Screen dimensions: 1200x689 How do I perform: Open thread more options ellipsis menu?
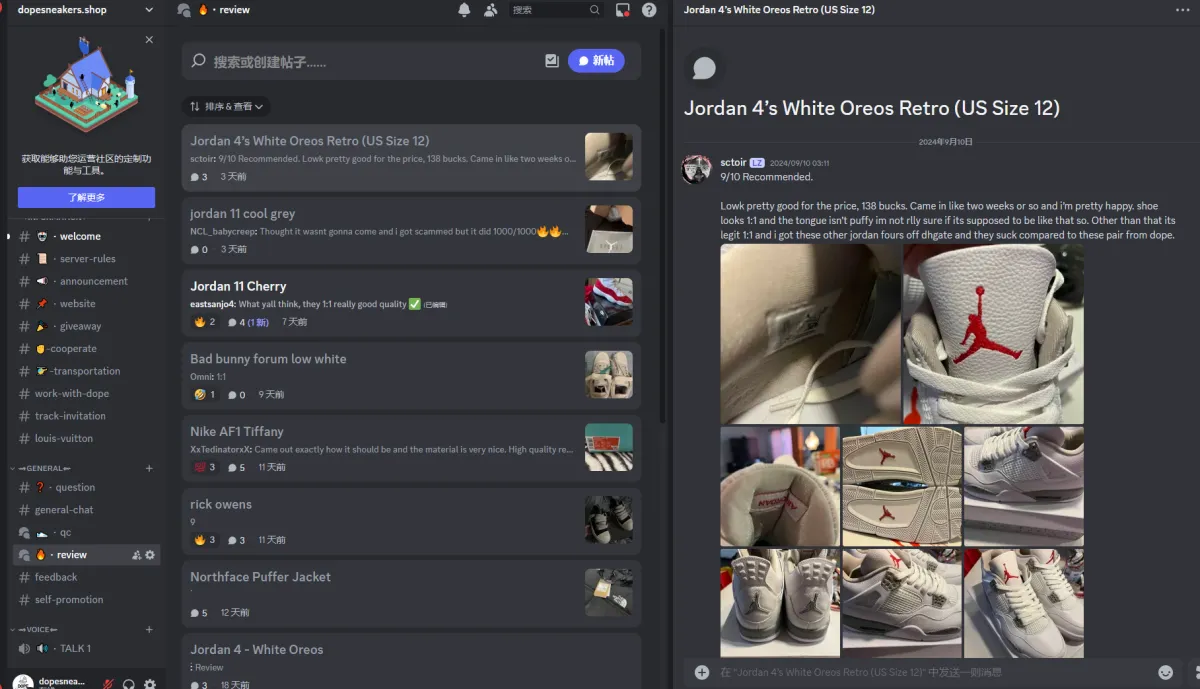(1183, 10)
